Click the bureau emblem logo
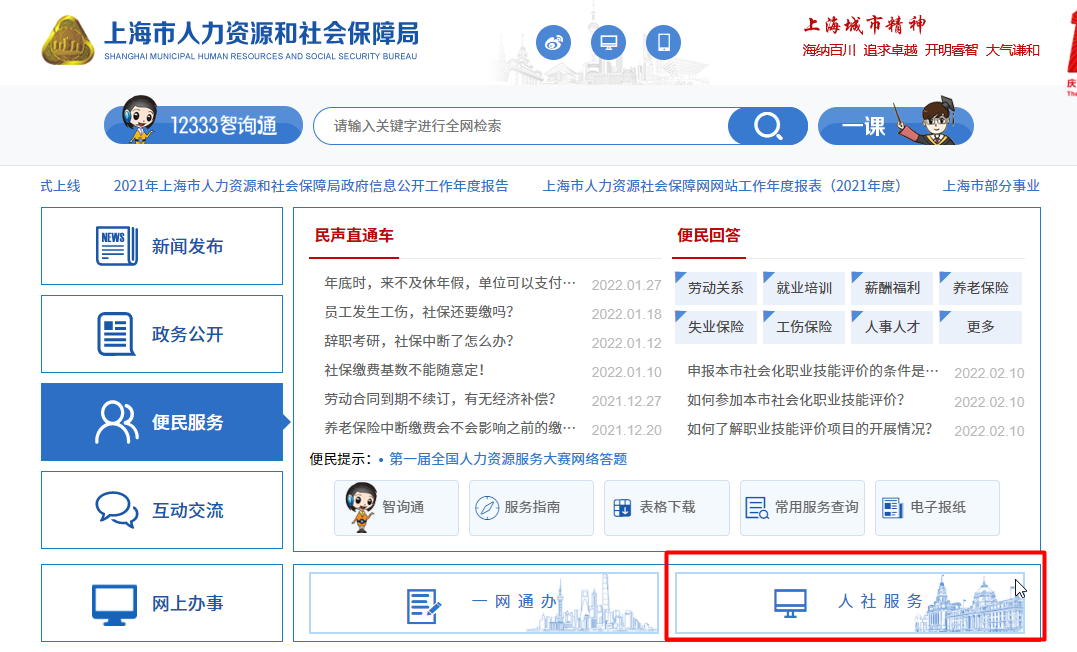 (x=67, y=41)
